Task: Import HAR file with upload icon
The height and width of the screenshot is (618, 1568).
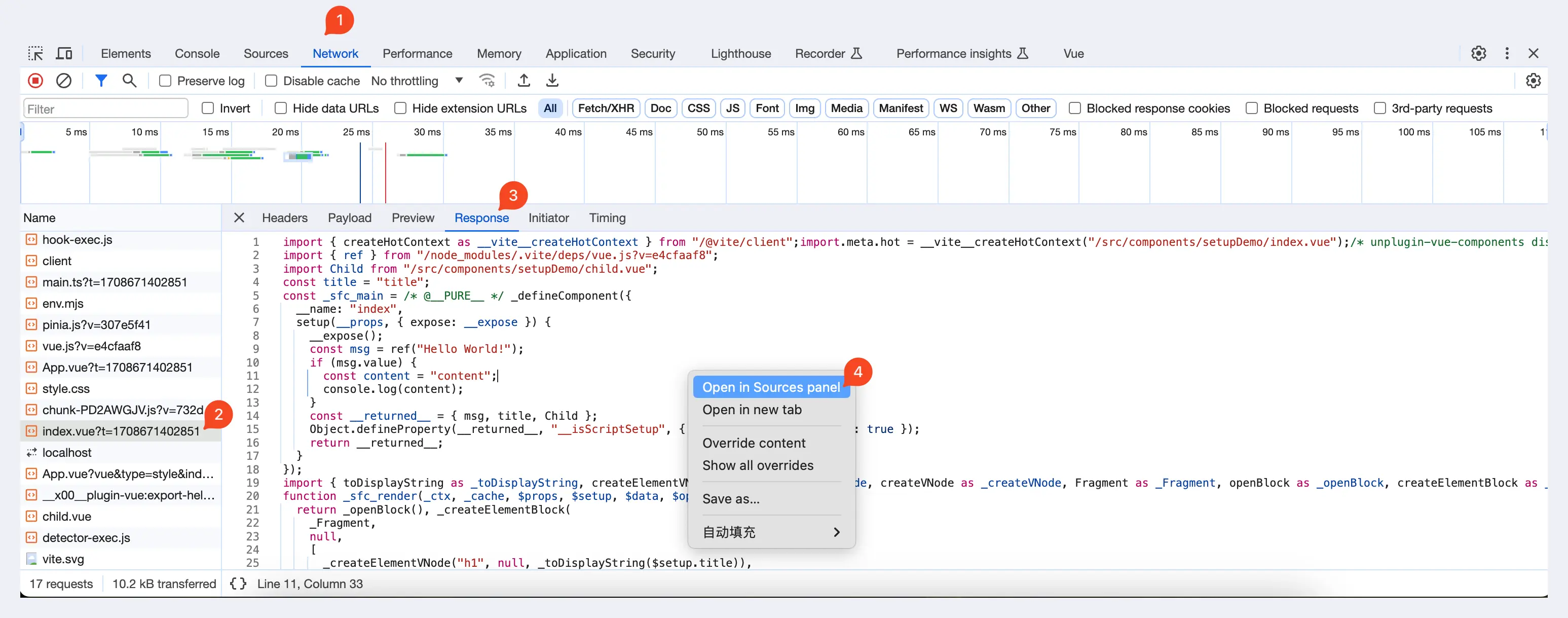Action: coord(524,81)
